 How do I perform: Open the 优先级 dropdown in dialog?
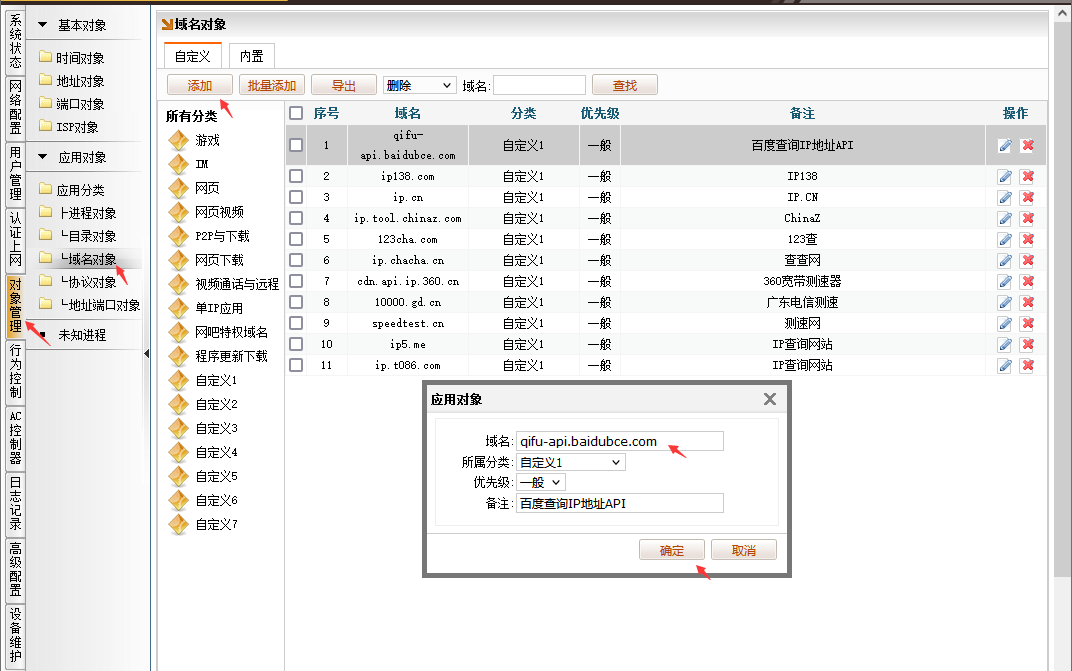coord(541,482)
